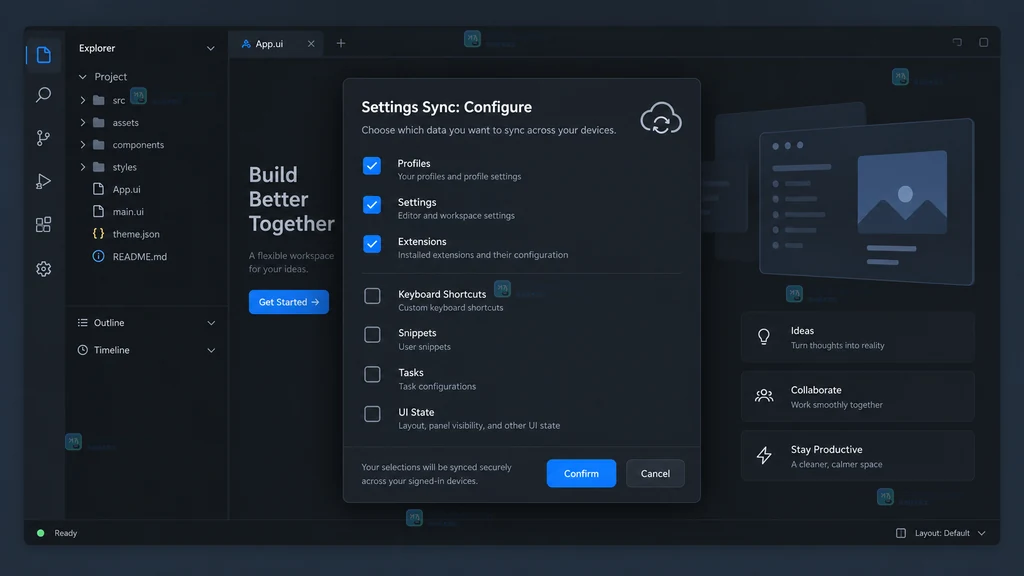Confirm the sync selections
This screenshot has height=576, width=1024.
581,473
